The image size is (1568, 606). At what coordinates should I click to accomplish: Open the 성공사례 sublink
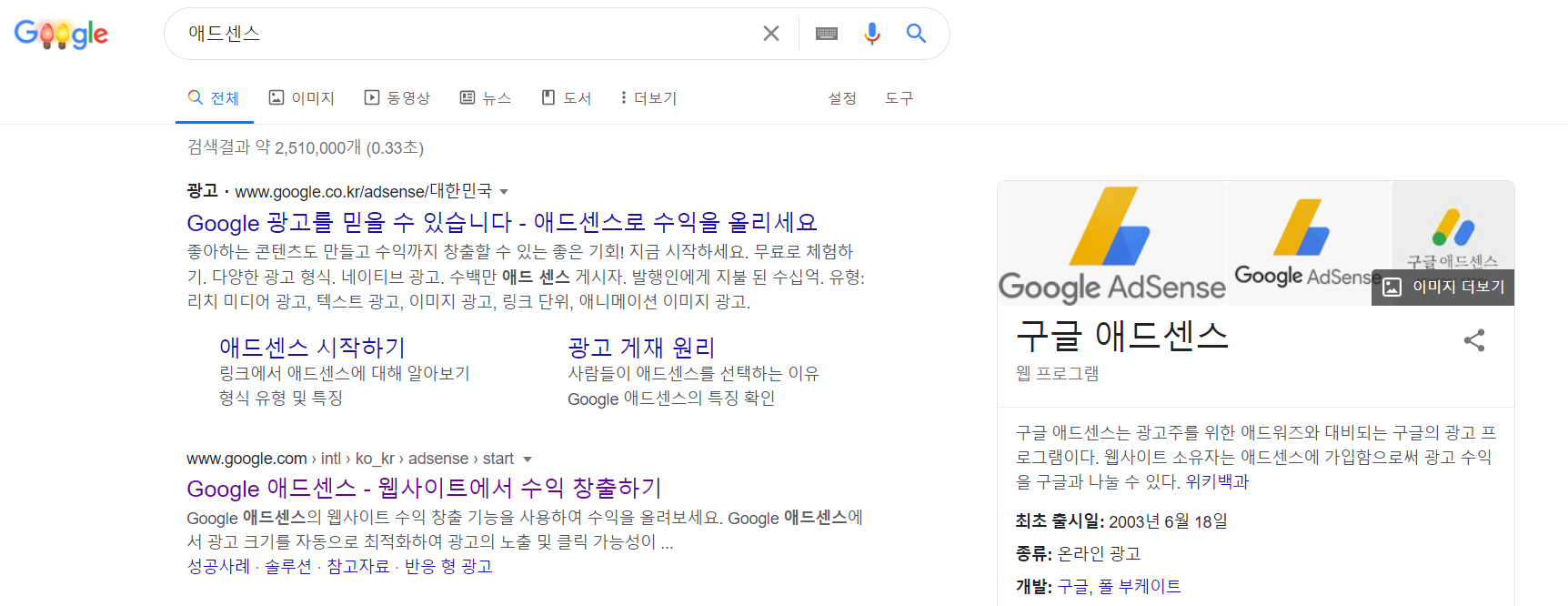[x=218, y=566]
